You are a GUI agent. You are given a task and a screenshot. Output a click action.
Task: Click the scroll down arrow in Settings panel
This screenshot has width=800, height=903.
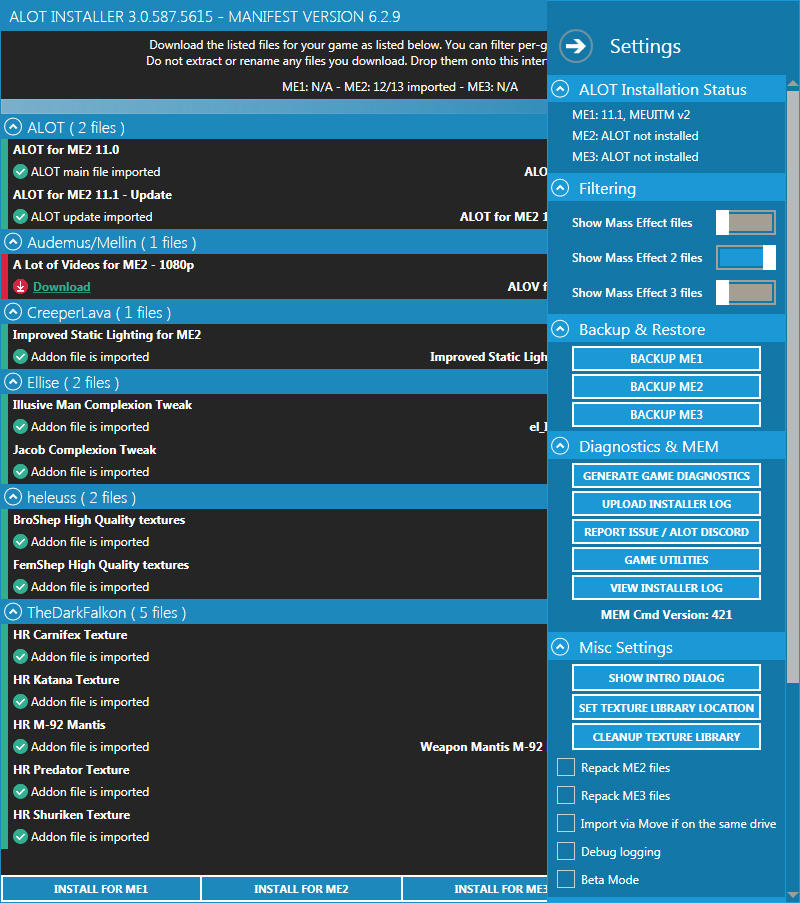click(x=793, y=896)
